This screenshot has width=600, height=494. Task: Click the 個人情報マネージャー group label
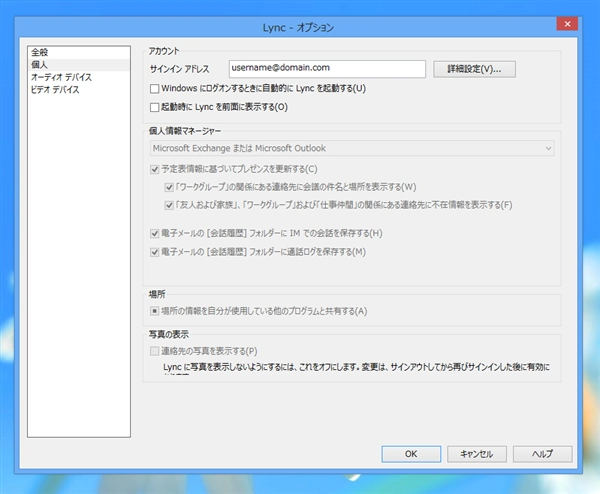(185, 131)
